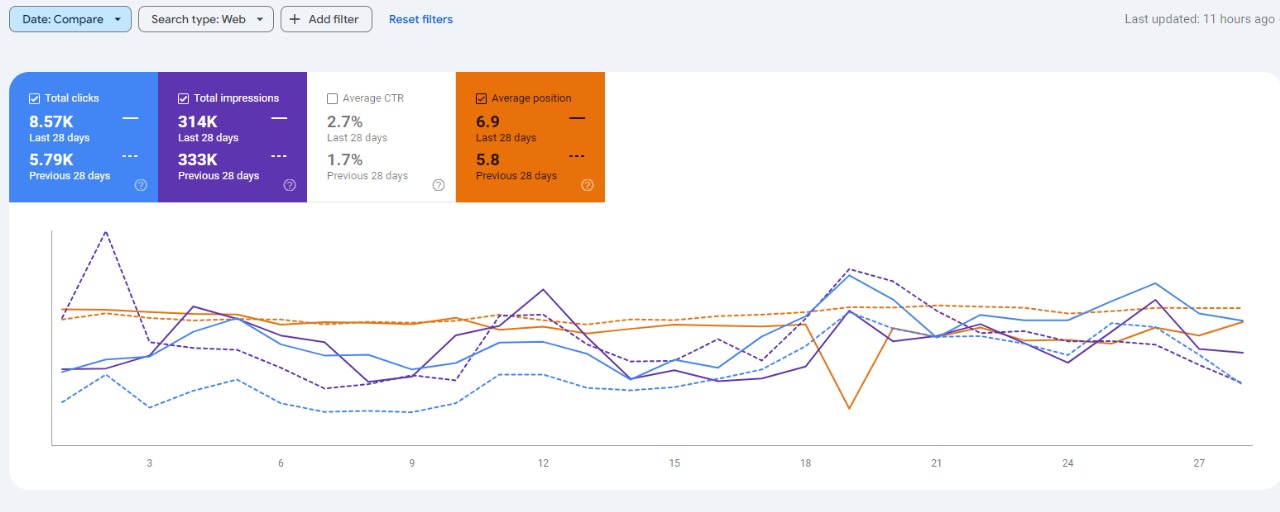
Task: Click the Search type dropdown arrow
Action: coord(260,19)
